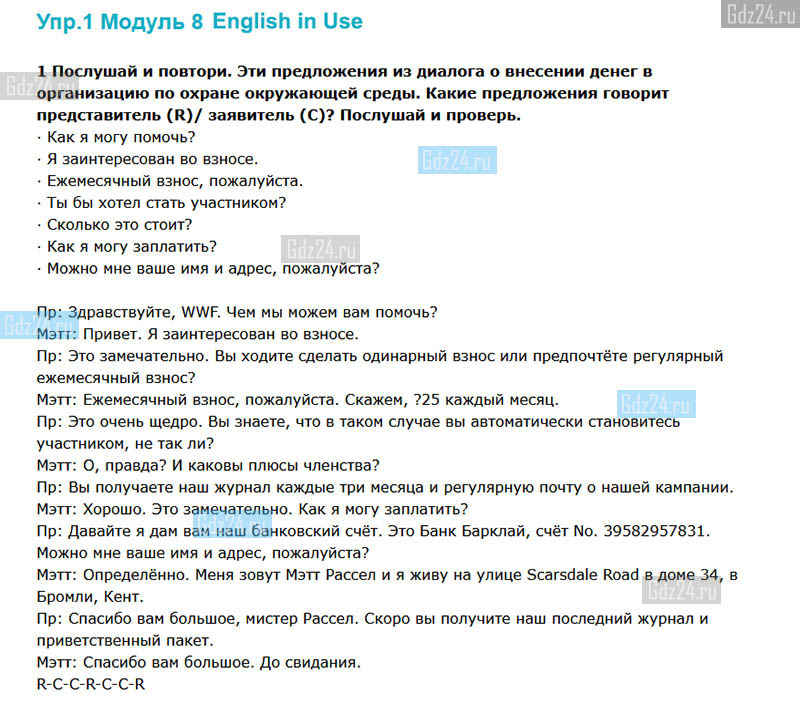Click line 'ежемесячный взнос?'
The height and width of the screenshot is (704, 800).
point(116,378)
